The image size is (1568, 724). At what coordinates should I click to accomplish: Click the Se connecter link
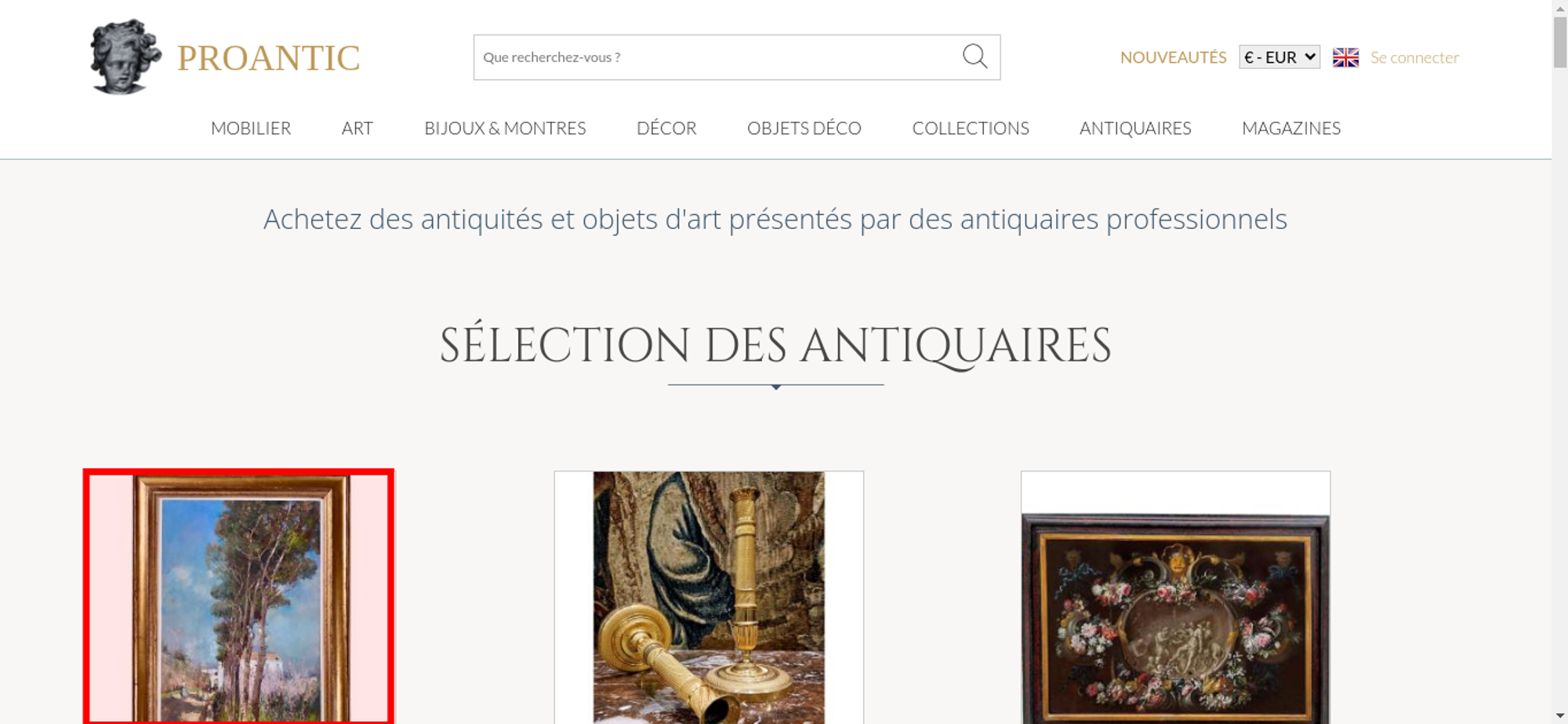(1414, 57)
